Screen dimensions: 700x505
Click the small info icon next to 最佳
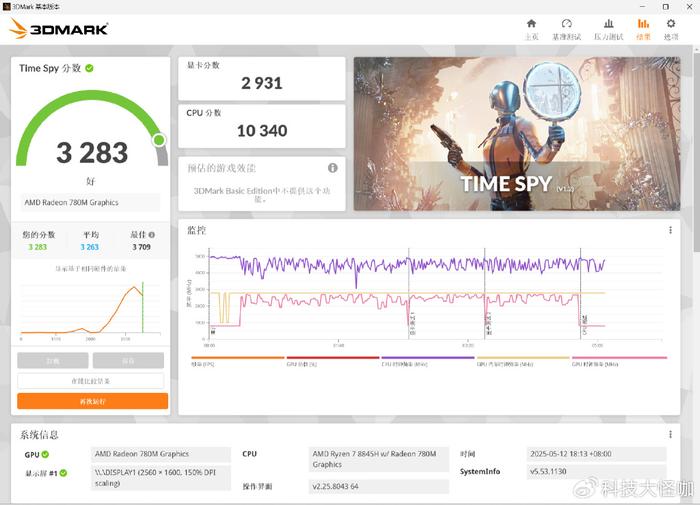pyautogui.click(x=152, y=235)
